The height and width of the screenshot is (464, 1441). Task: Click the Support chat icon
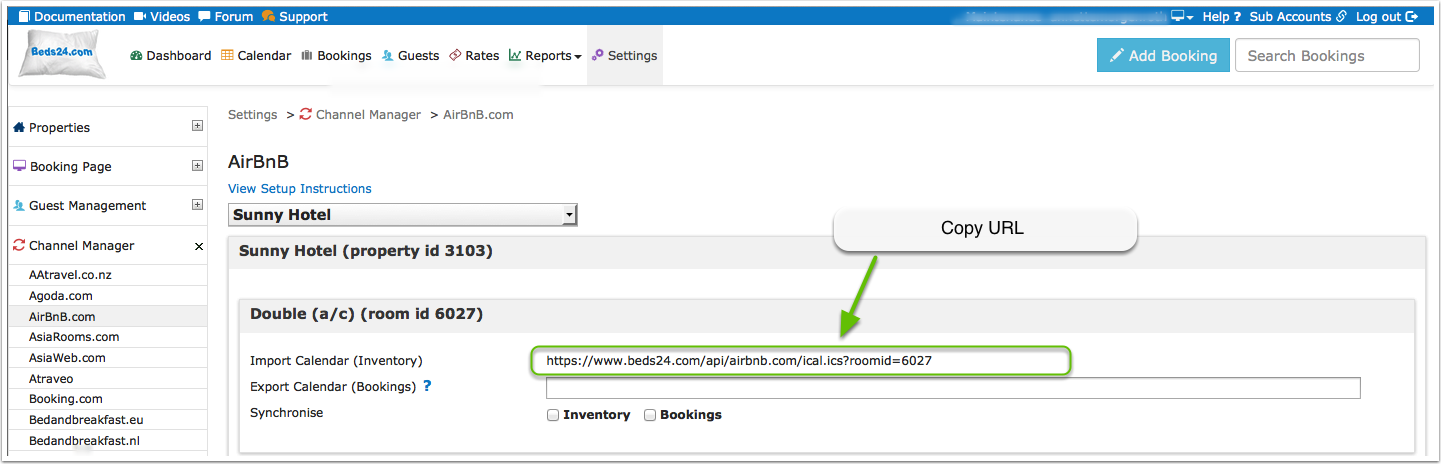pyautogui.click(x=268, y=16)
